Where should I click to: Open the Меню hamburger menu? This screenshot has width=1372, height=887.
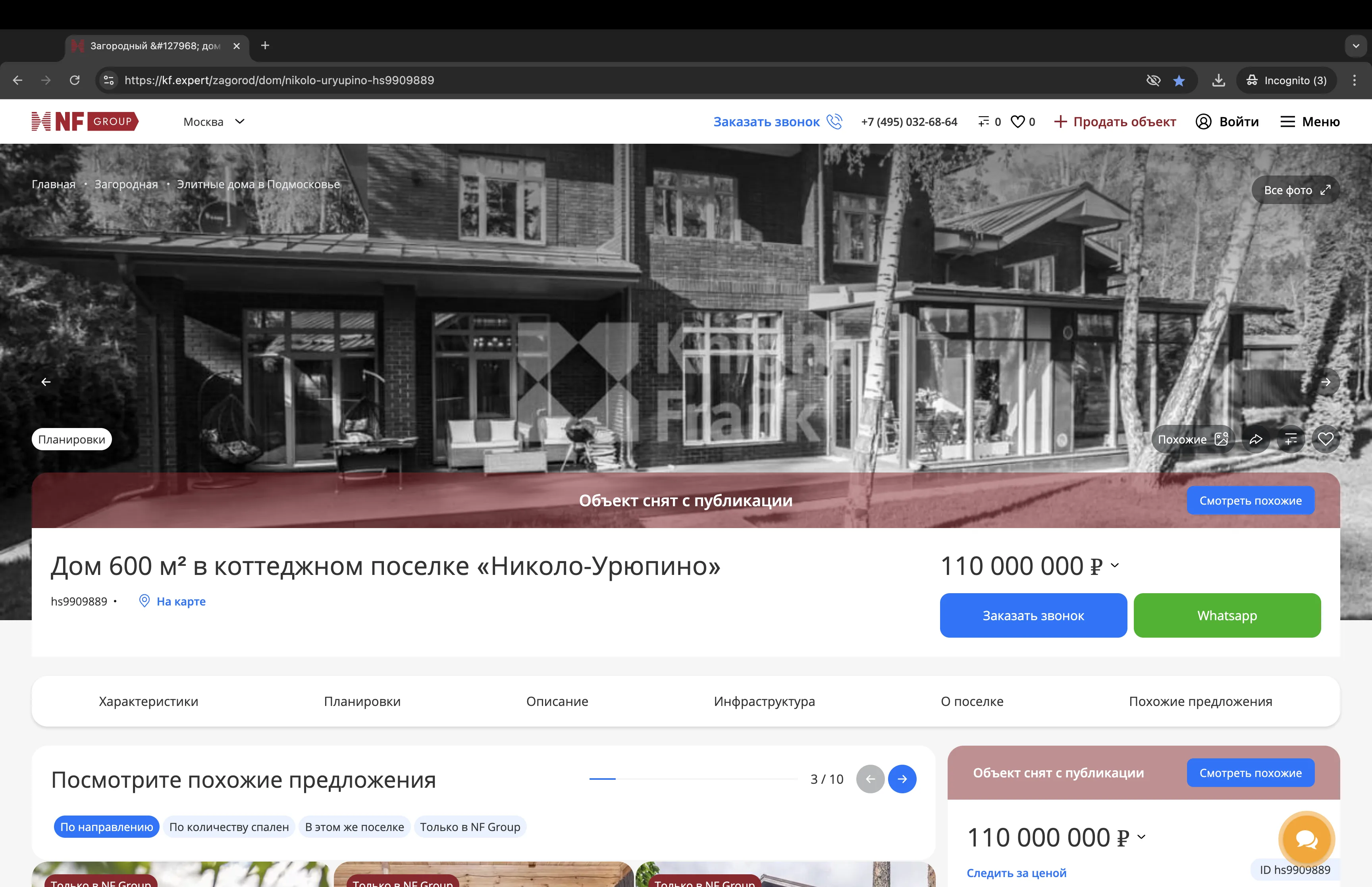(x=1310, y=121)
